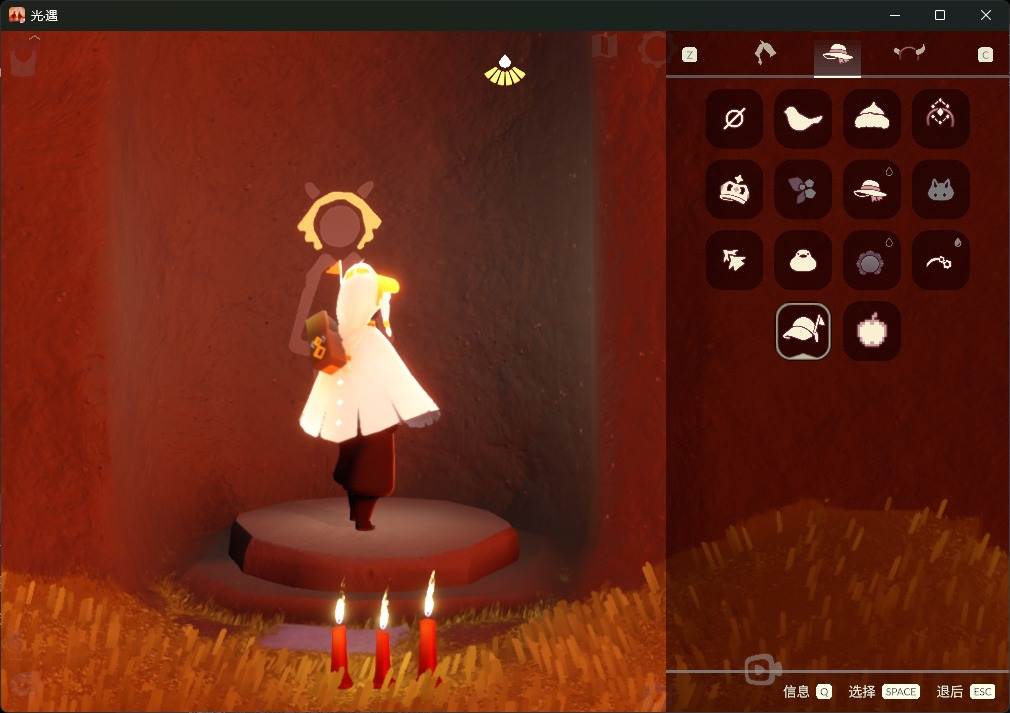Select the ribbon sun hat item

(x=872, y=189)
